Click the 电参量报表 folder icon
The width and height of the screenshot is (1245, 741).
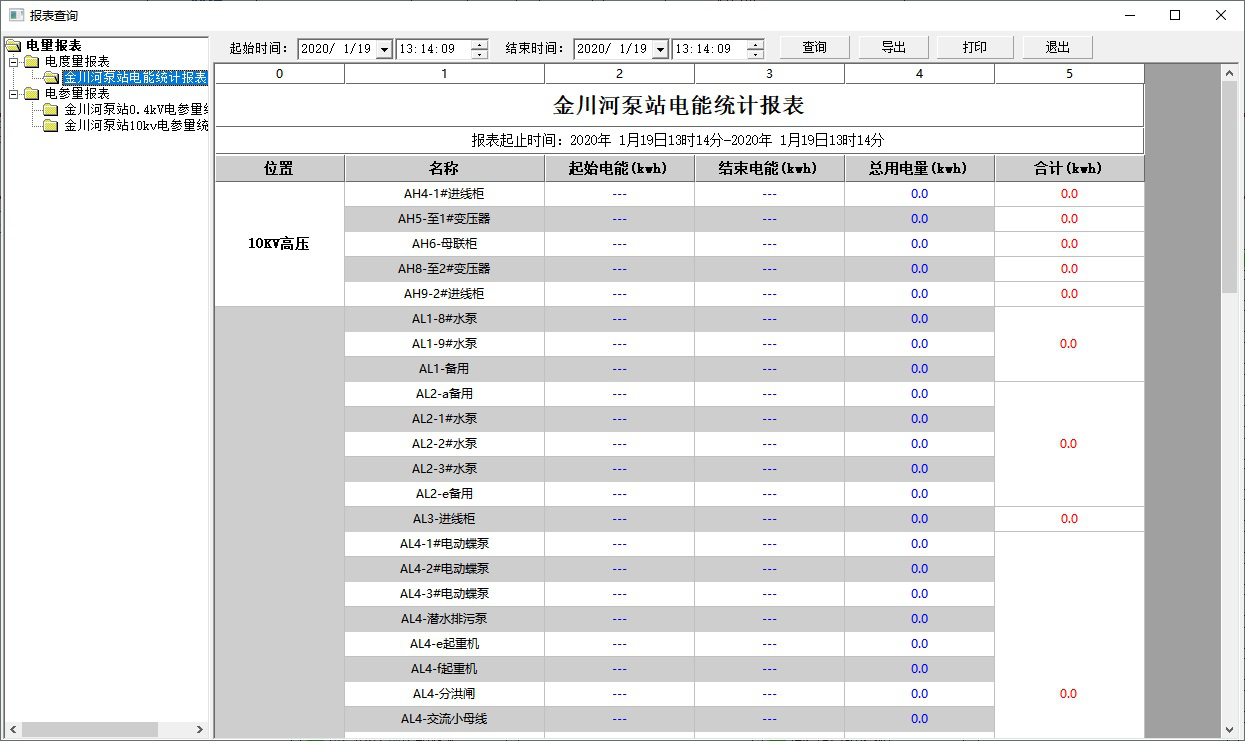tap(32, 94)
